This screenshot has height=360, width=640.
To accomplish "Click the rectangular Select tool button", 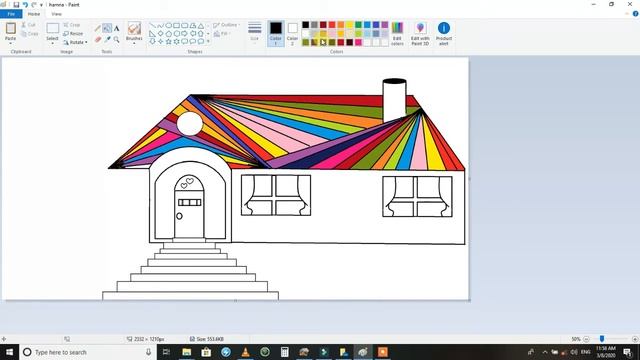I will click(52, 28).
